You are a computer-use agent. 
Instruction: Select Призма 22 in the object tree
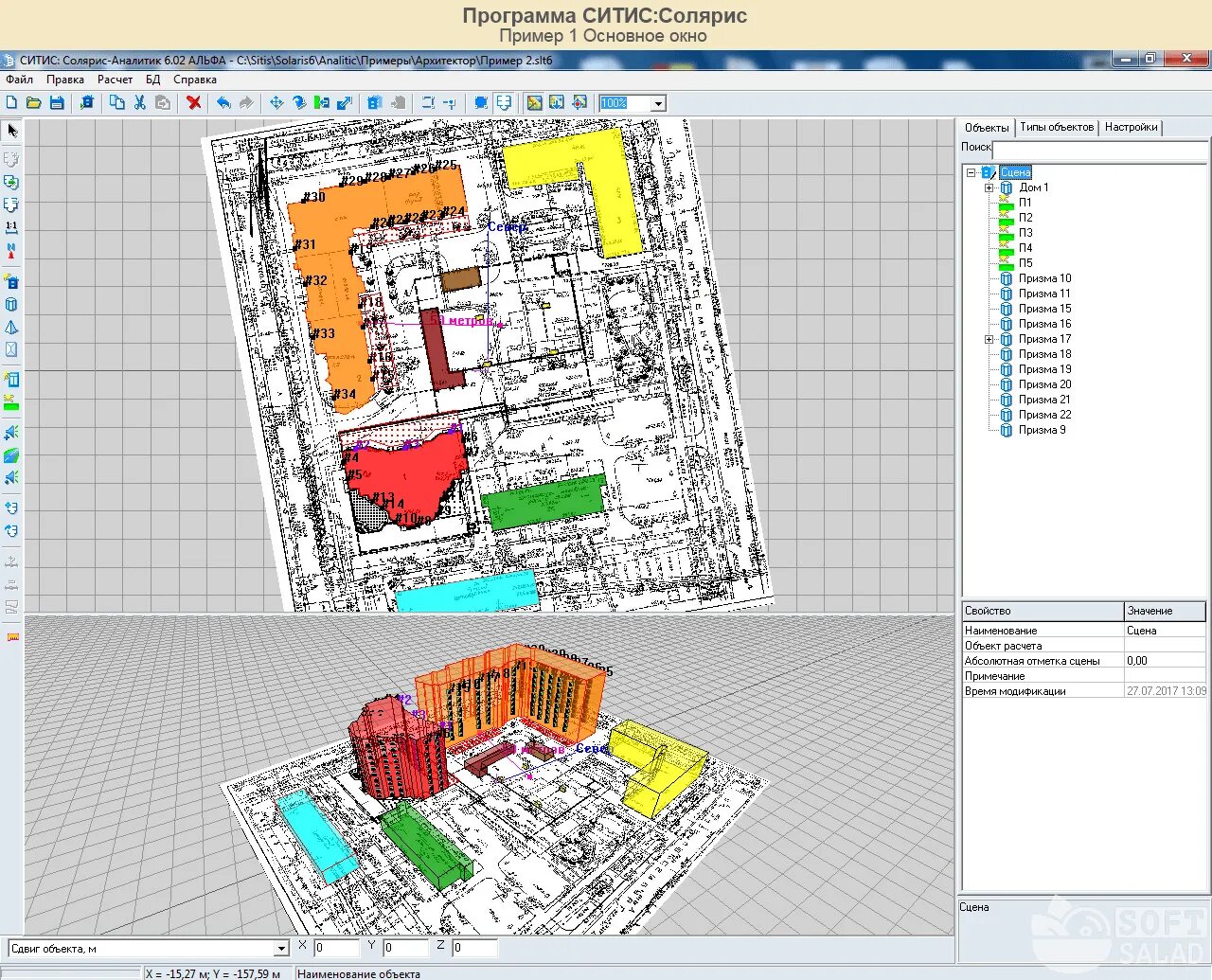point(1045,415)
